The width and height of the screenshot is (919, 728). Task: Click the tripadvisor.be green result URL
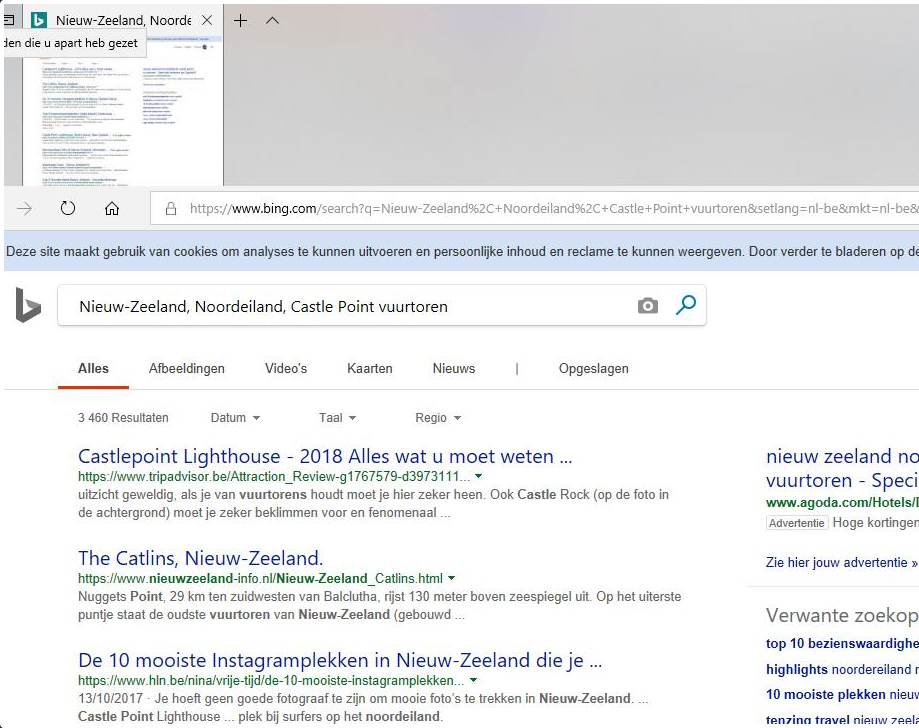[274, 476]
